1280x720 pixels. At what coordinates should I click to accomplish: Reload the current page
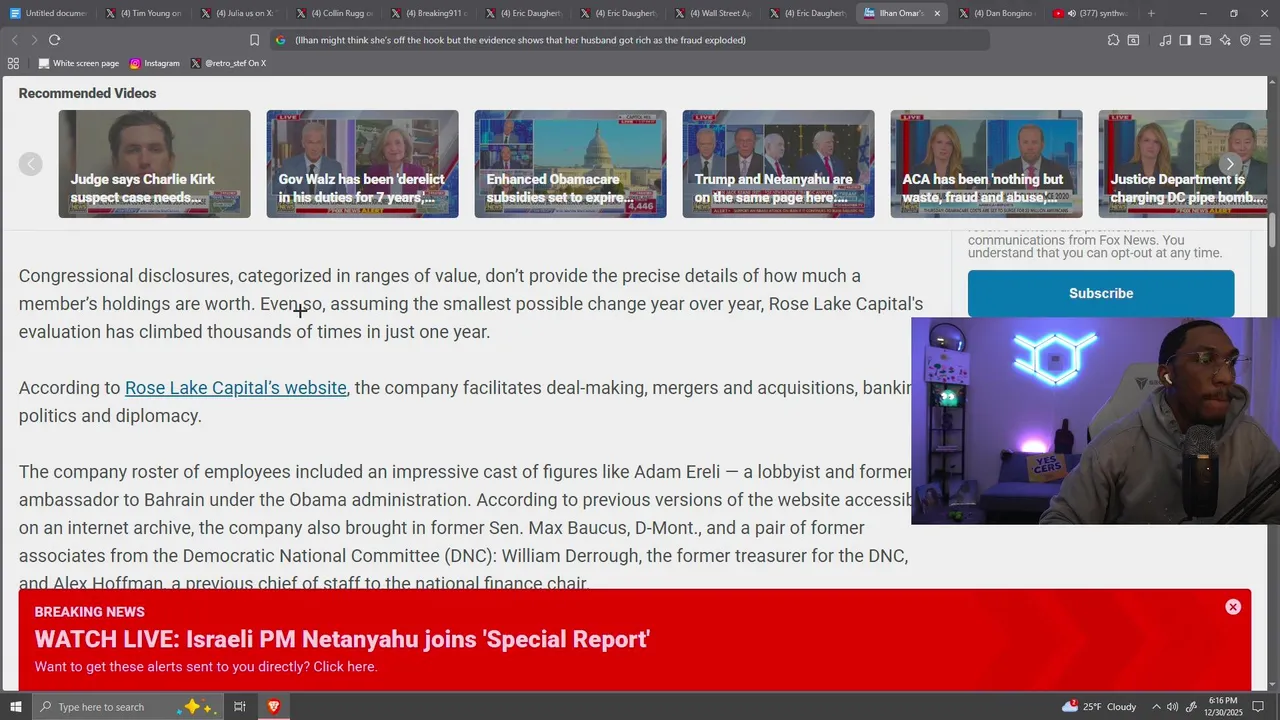(x=54, y=40)
